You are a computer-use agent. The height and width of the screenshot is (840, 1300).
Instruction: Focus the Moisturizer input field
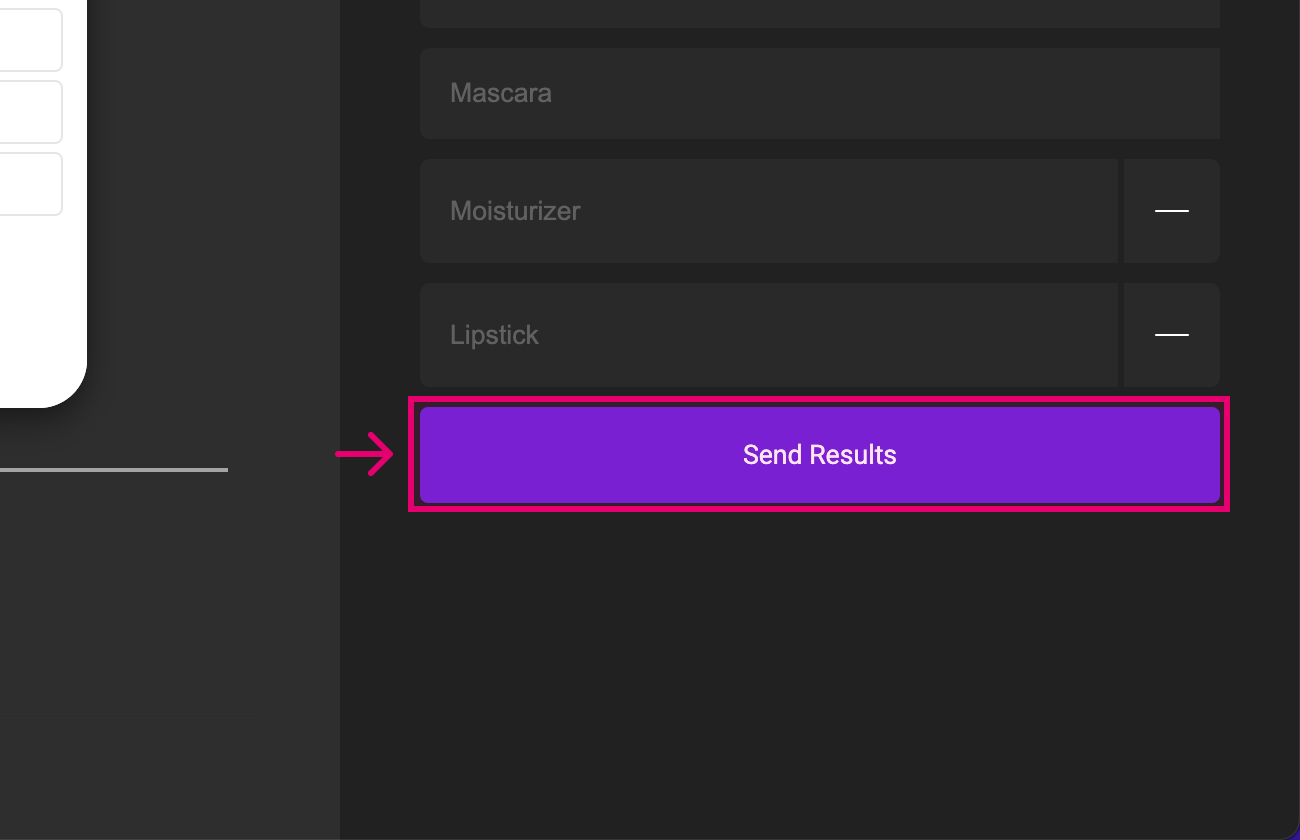click(769, 211)
